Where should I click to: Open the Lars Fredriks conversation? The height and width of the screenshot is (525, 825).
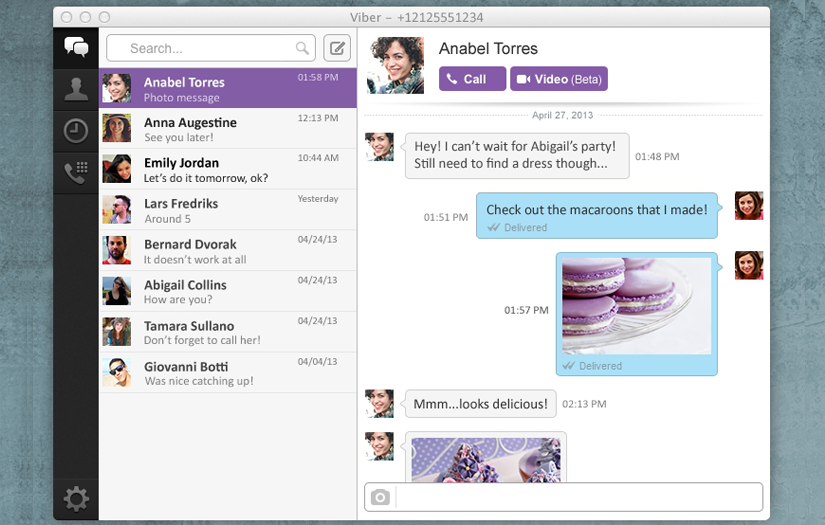coord(228,209)
